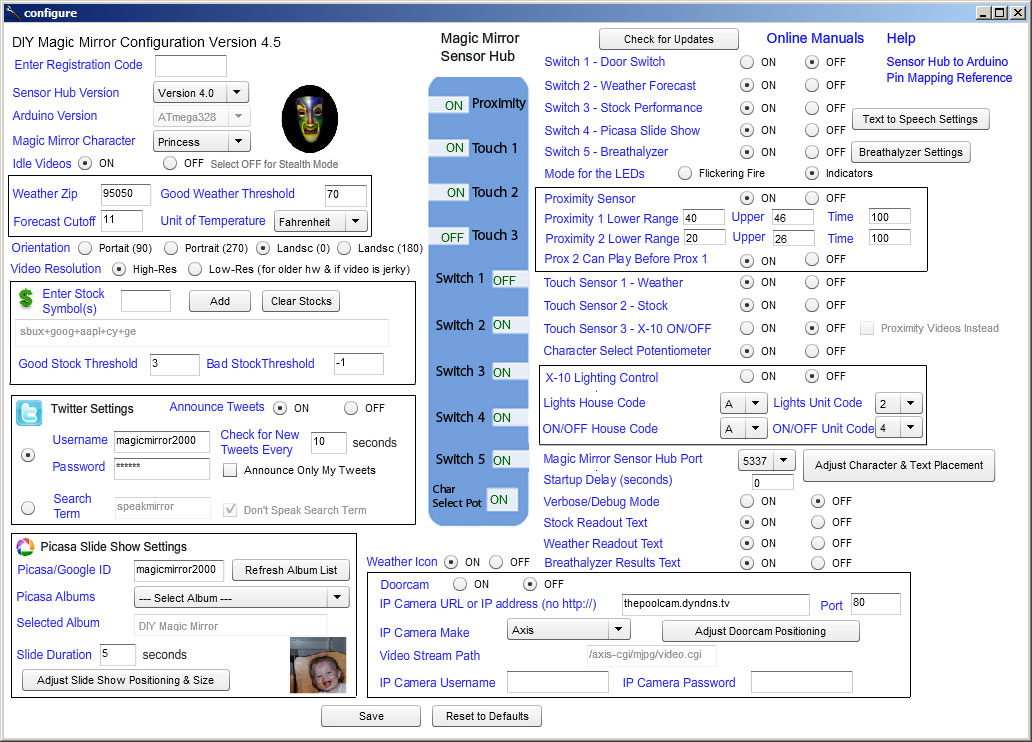This screenshot has height=742, width=1032.
Task: Open the Help link
Action: click(900, 38)
